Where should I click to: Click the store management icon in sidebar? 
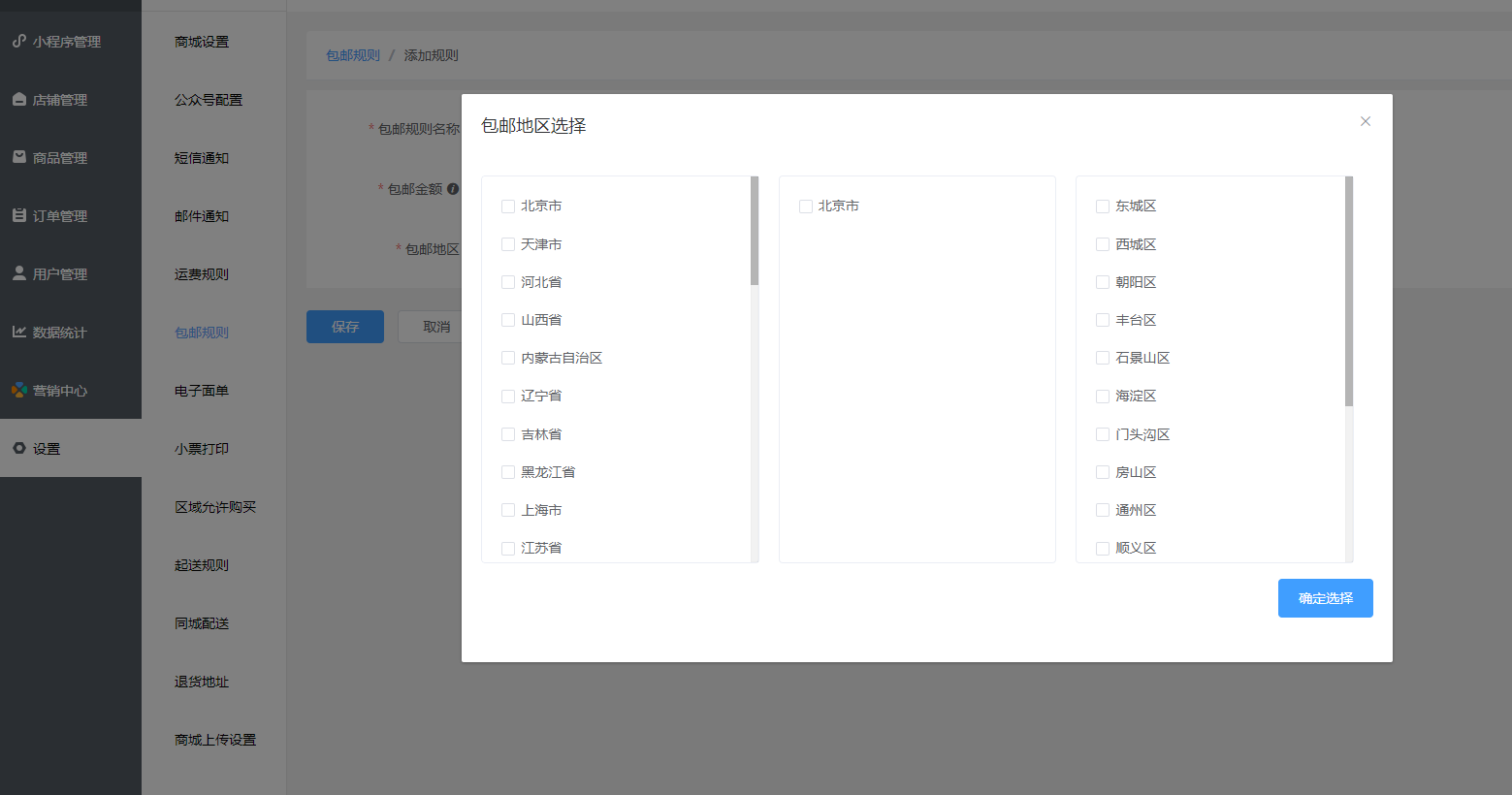tap(18, 99)
